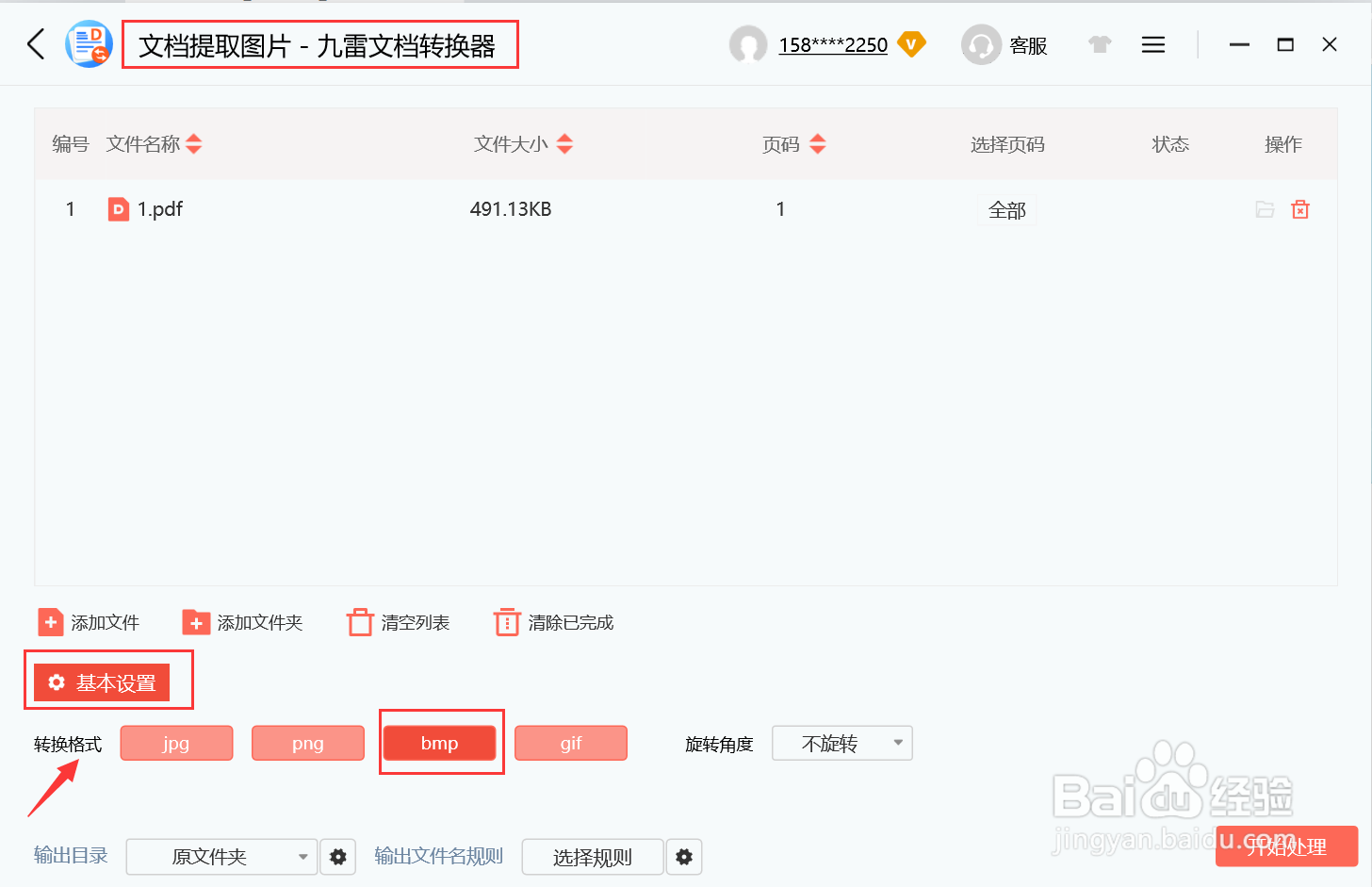Image resolution: width=1372 pixels, height=887 pixels.
Task: Open the skin theme shirt icon
Action: [1100, 44]
